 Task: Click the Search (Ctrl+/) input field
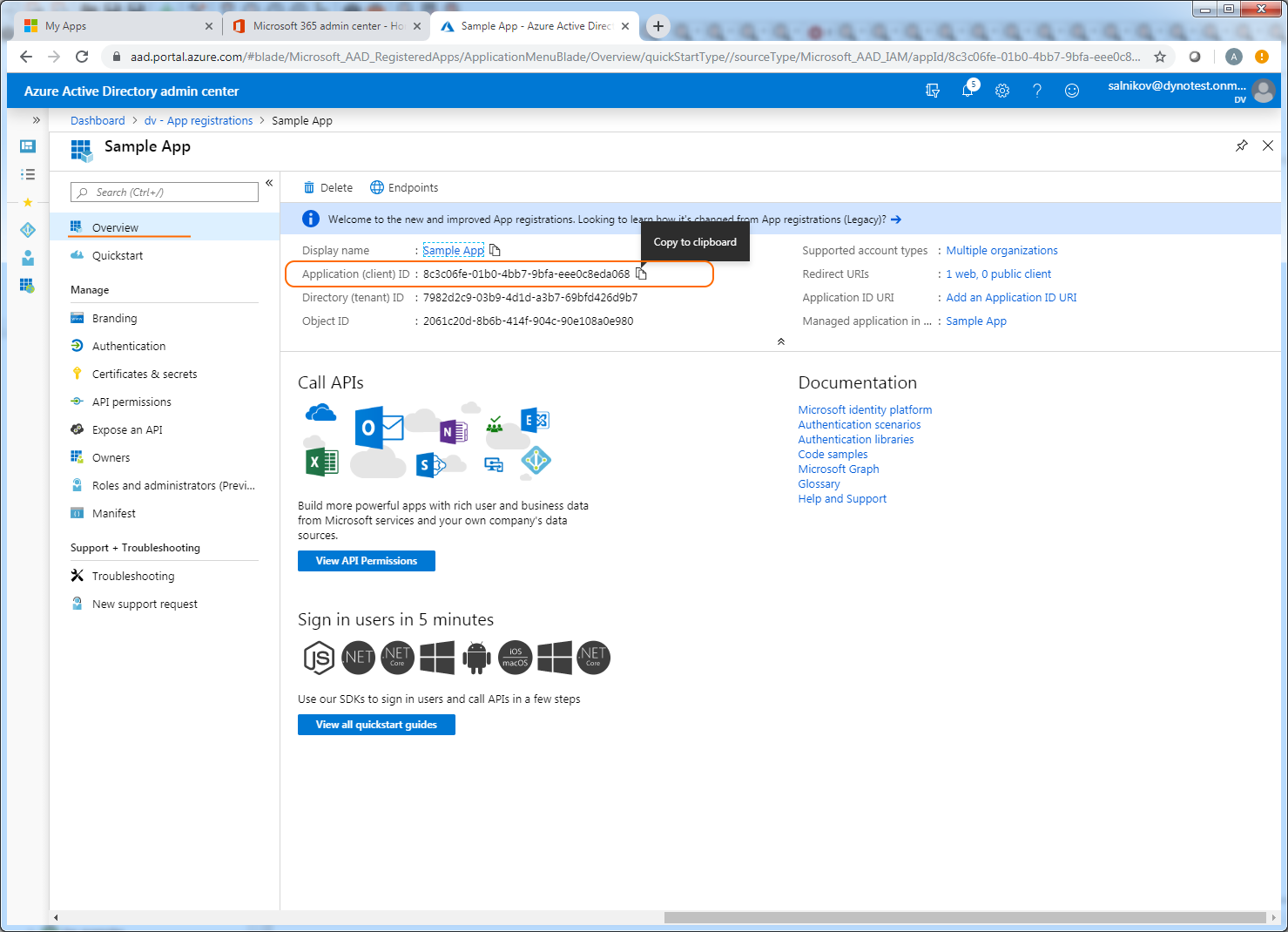coord(165,192)
